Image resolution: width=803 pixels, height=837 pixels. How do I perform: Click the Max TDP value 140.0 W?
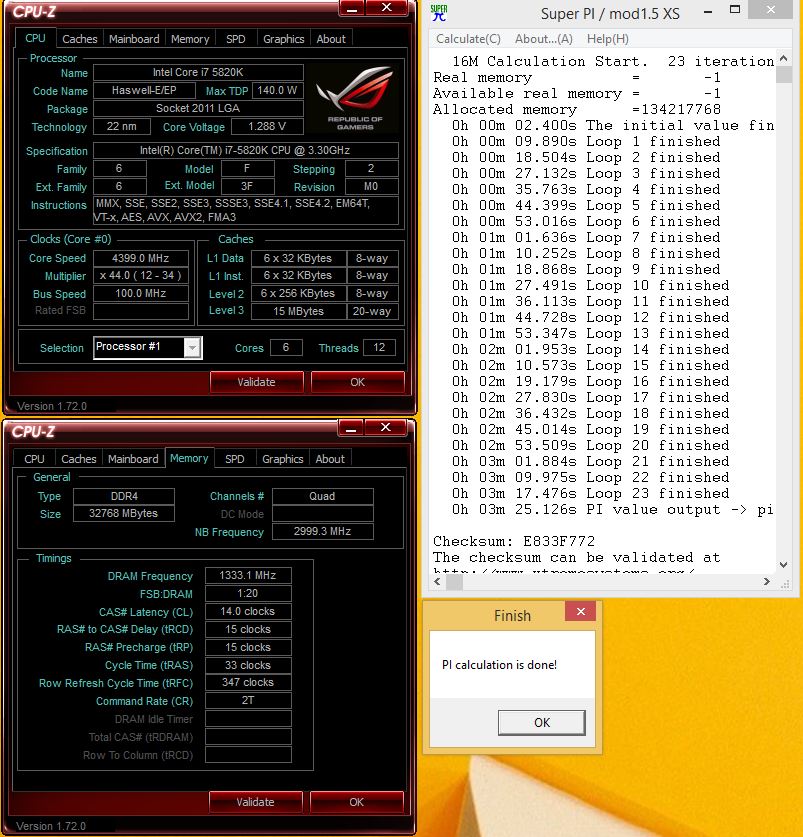pyautogui.click(x=277, y=90)
